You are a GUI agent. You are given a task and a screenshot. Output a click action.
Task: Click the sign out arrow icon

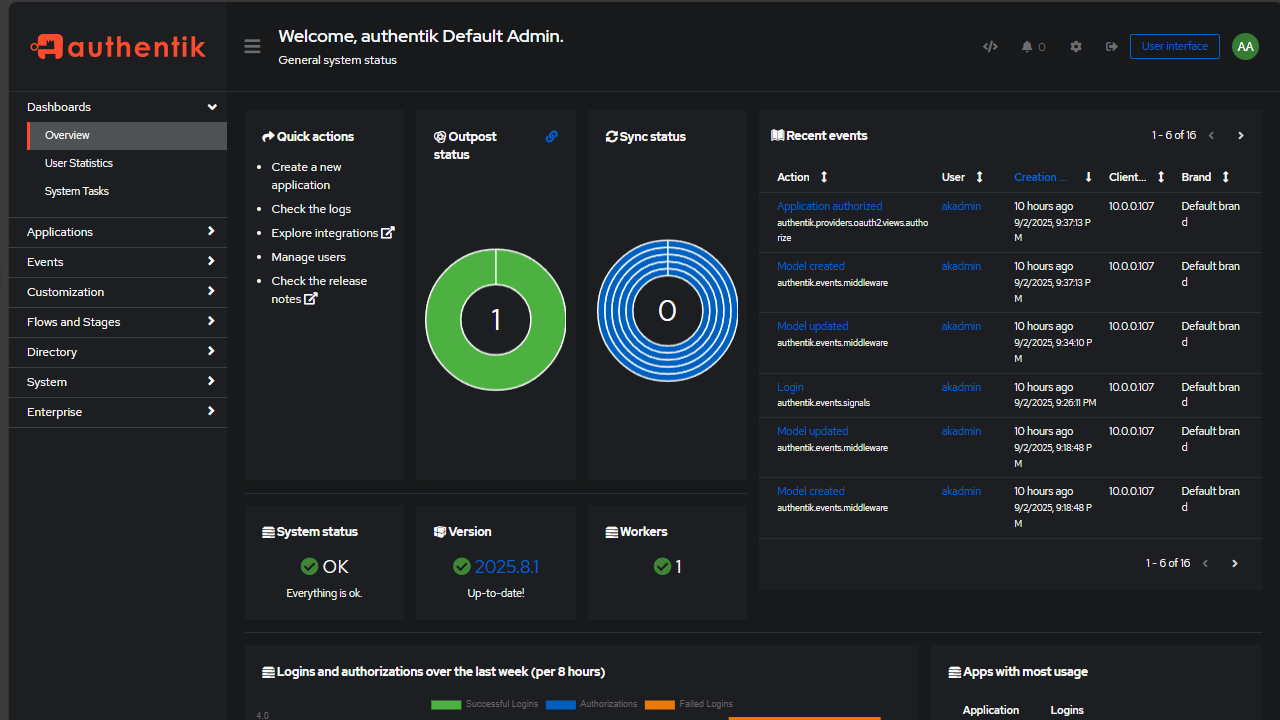pyautogui.click(x=1111, y=47)
